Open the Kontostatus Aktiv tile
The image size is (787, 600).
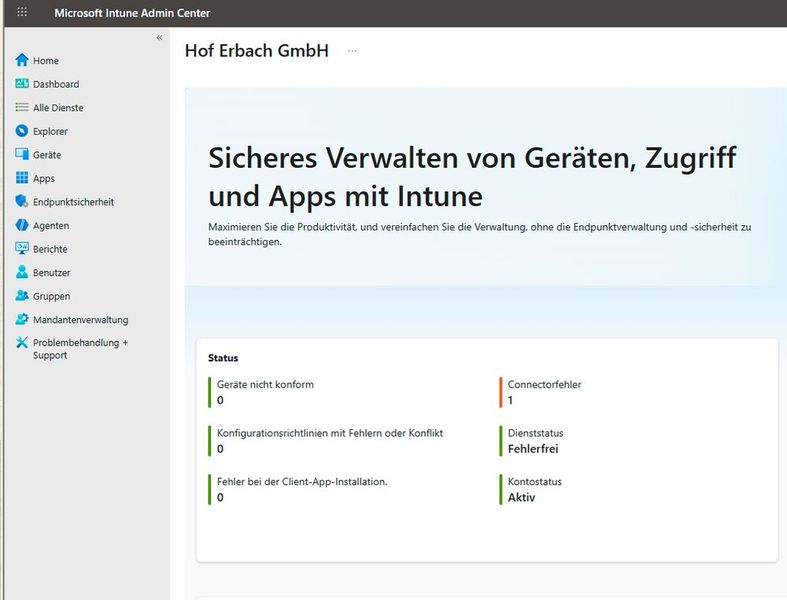(531, 490)
